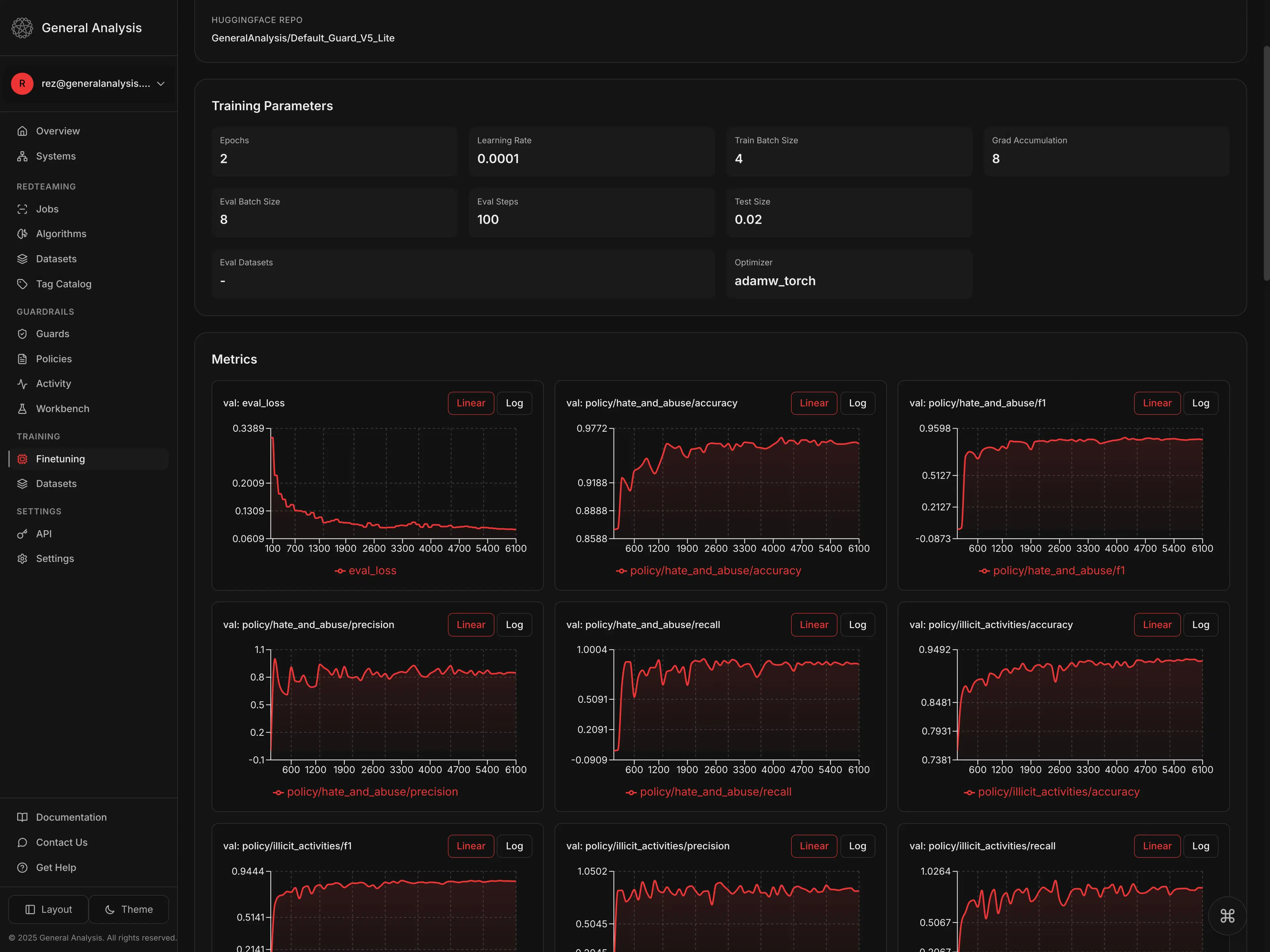Click the Tag Catalog tag icon
1270x952 pixels.
(x=22, y=284)
